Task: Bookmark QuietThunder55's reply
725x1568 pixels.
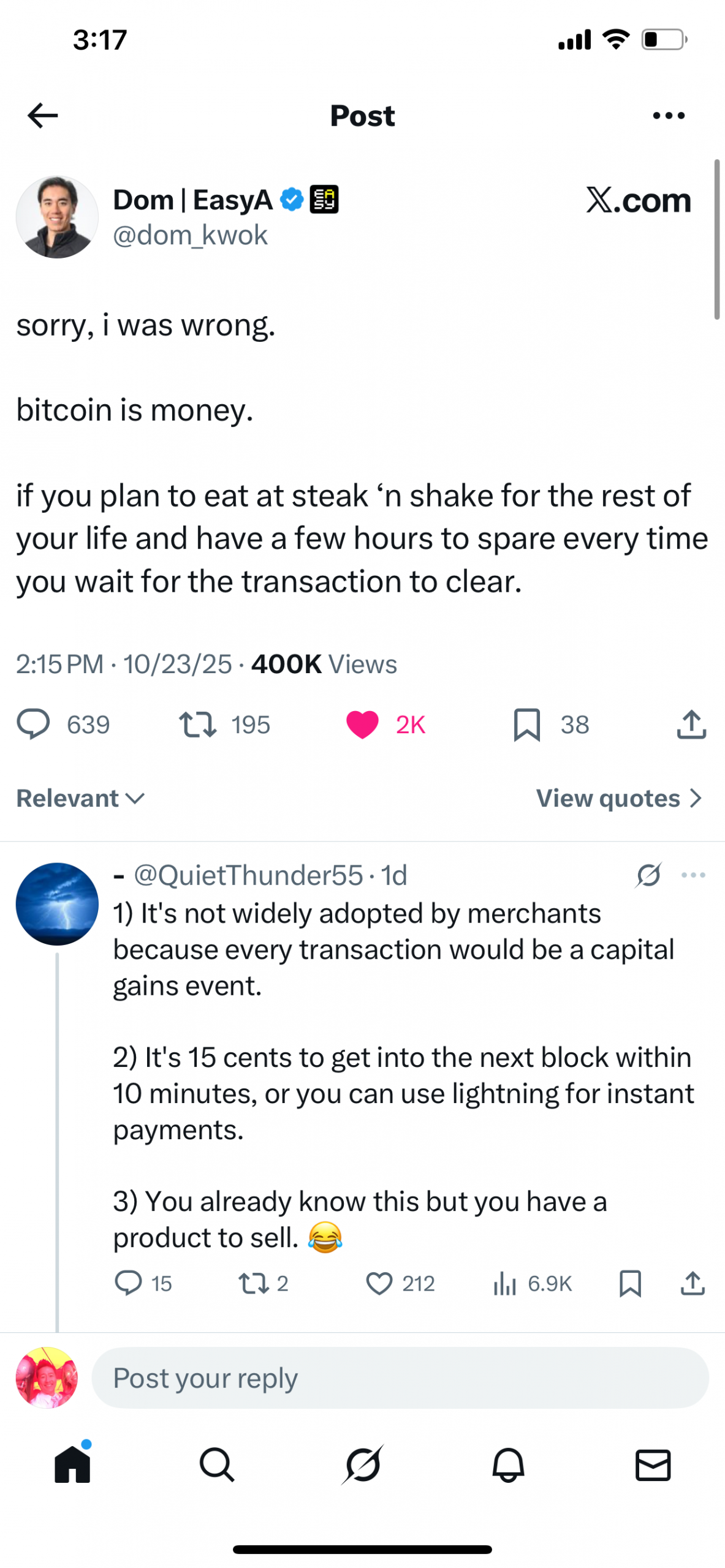Action: click(x=630, y=1283)
